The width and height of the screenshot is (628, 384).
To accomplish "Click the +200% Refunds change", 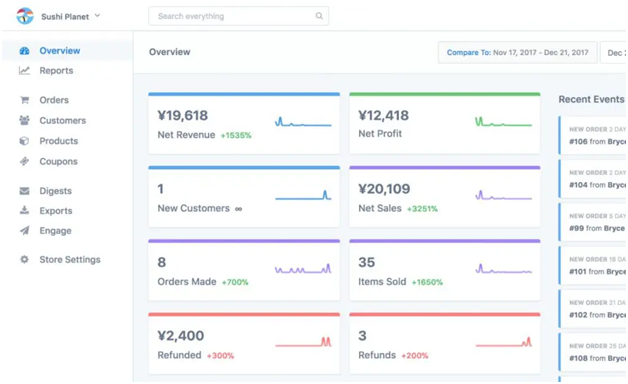I will click(415, 356).
